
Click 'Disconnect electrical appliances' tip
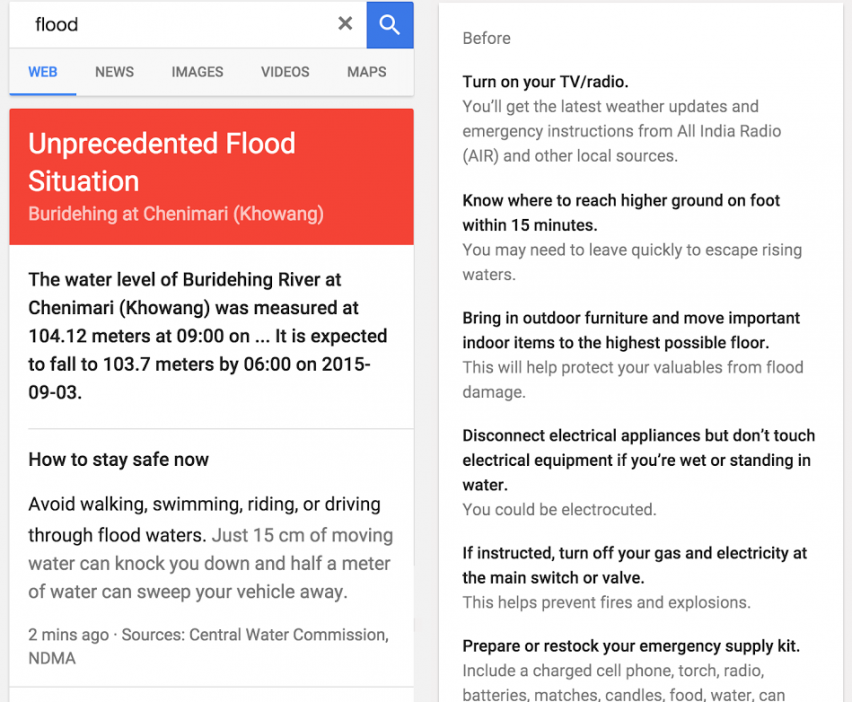[638, 460]
